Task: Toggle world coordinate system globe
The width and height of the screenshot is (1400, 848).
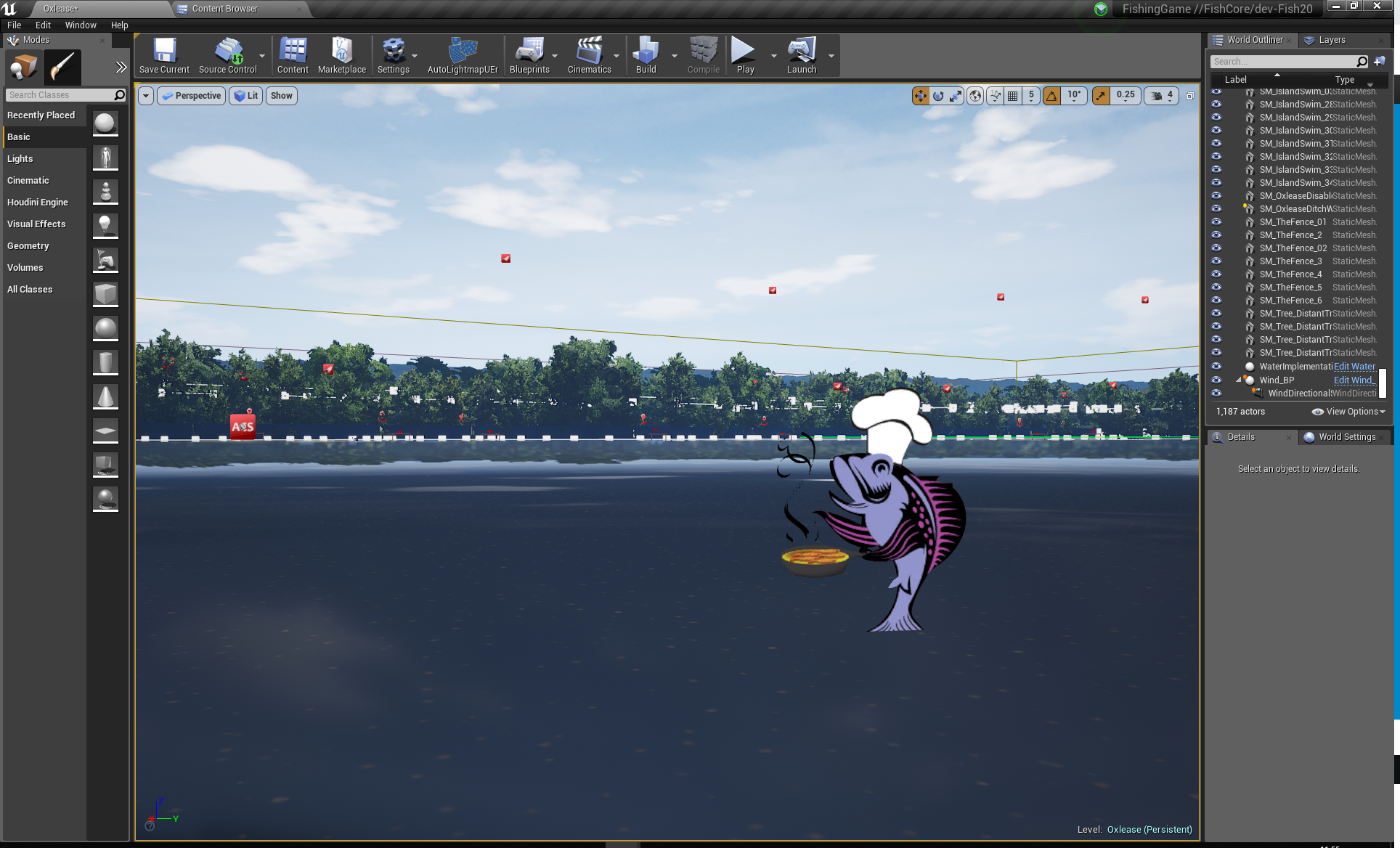Action: (x=975, y=96)
